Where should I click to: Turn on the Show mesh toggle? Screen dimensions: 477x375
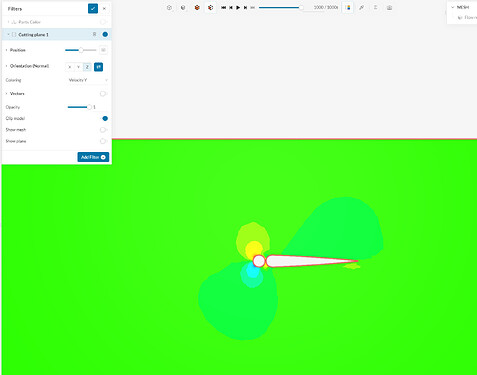coord(103,130)
